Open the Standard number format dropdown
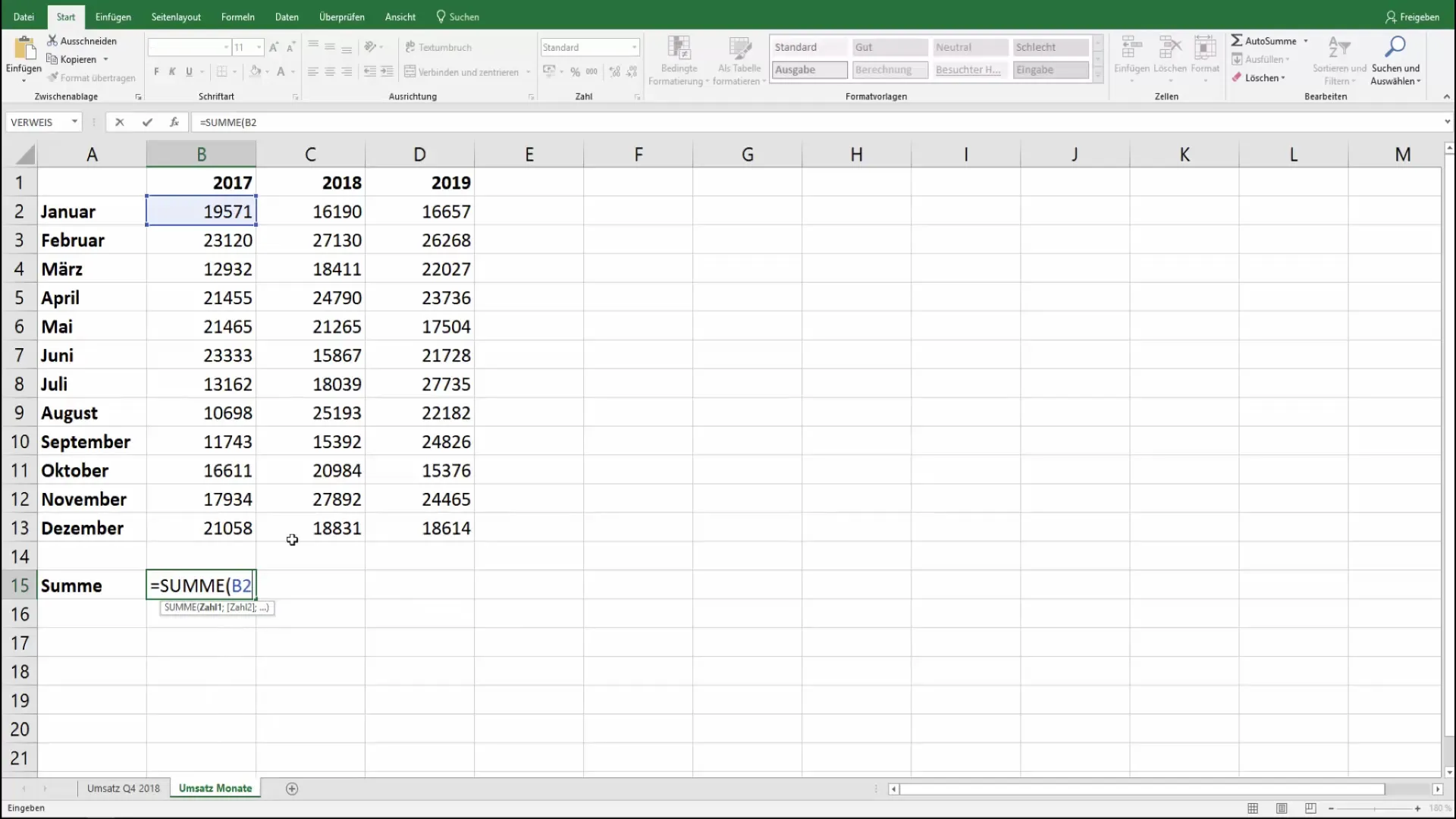This screenshot has width=1456, height=819. [x=634, y=47]
